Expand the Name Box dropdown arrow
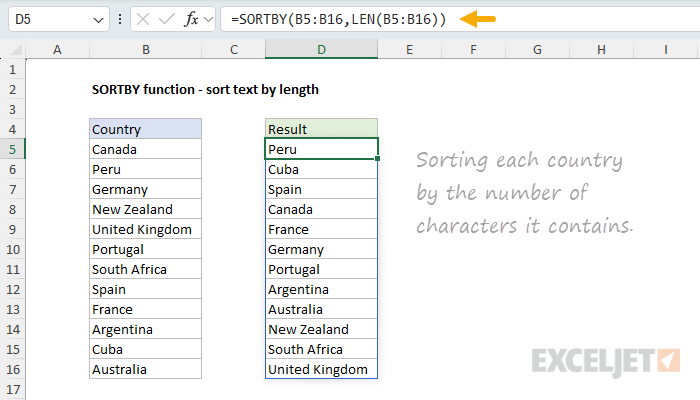Image resolution: width=700 pixels, height=400 pixels. pyautogui.click(x=98, y=20)
